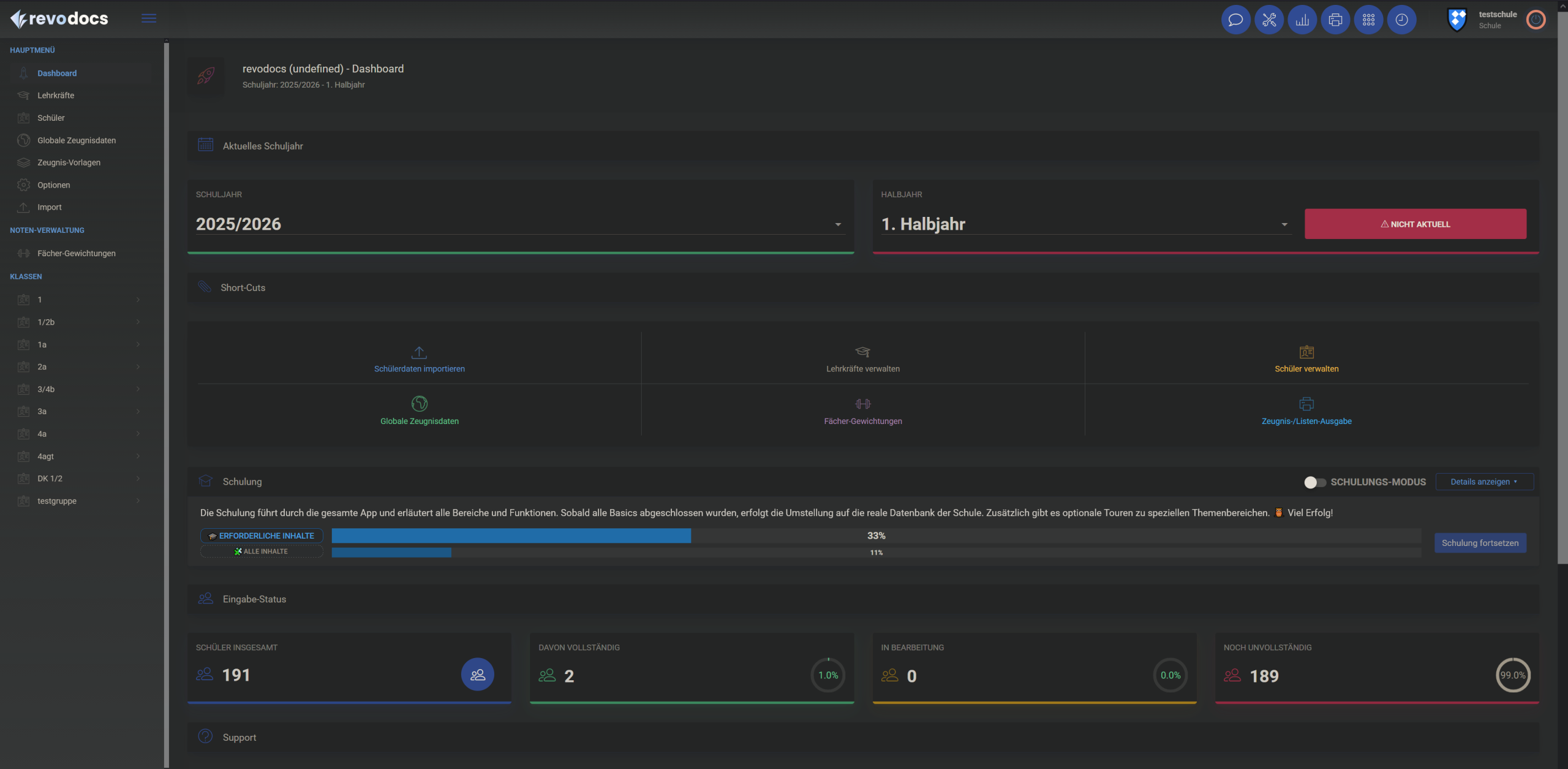Expand the Details anzeigen dropdown
The height and width of the screenshot is (769, 1568).
pos(1483,482)
